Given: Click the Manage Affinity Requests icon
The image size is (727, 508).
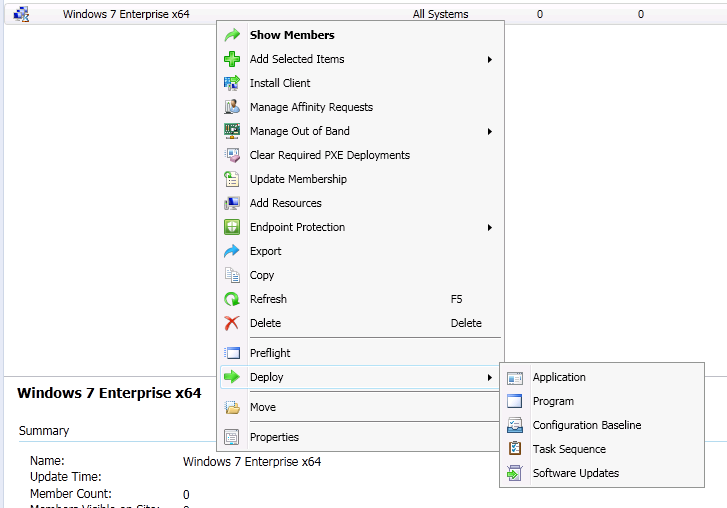Looking at the screenshot, I should tap(232, 107).
